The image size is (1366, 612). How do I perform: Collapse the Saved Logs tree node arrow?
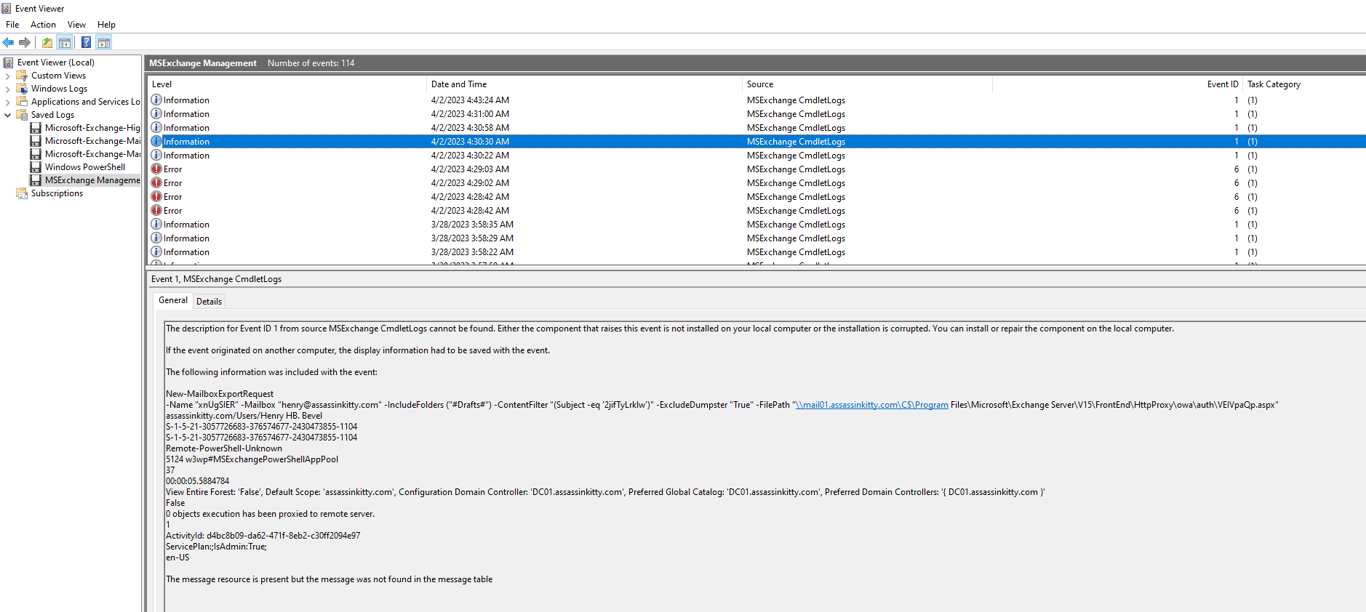(8, 115)
